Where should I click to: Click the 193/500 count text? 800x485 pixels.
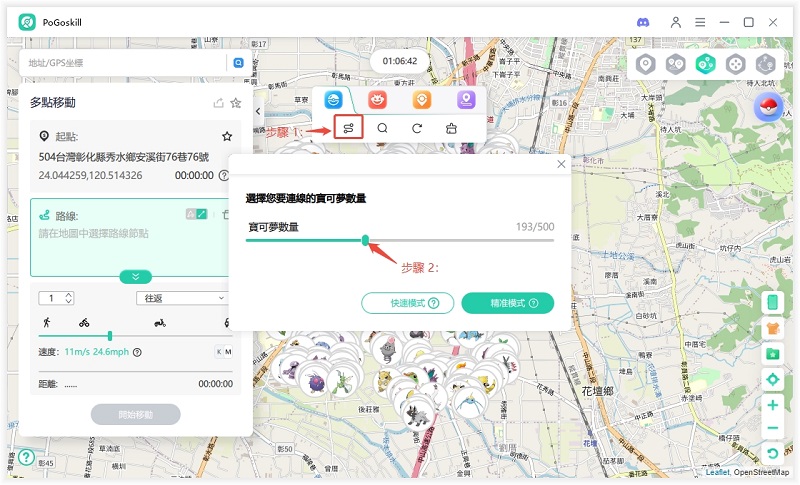tap(535, 227)
